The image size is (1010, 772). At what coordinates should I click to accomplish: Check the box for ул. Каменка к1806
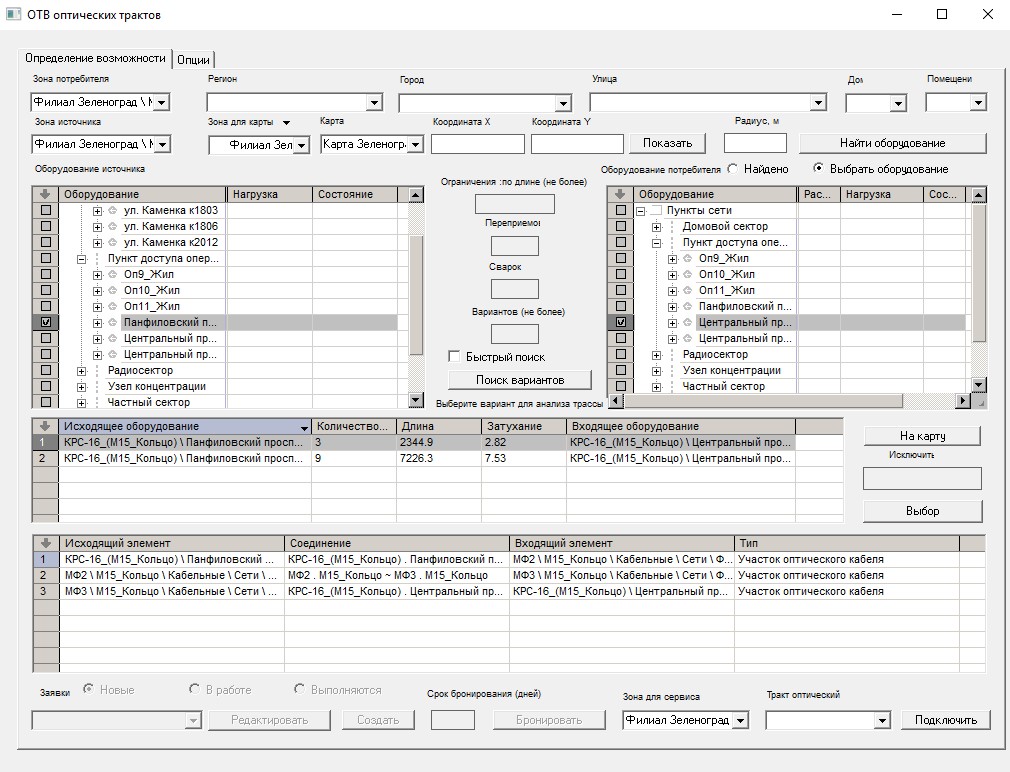tap(46, 226)
